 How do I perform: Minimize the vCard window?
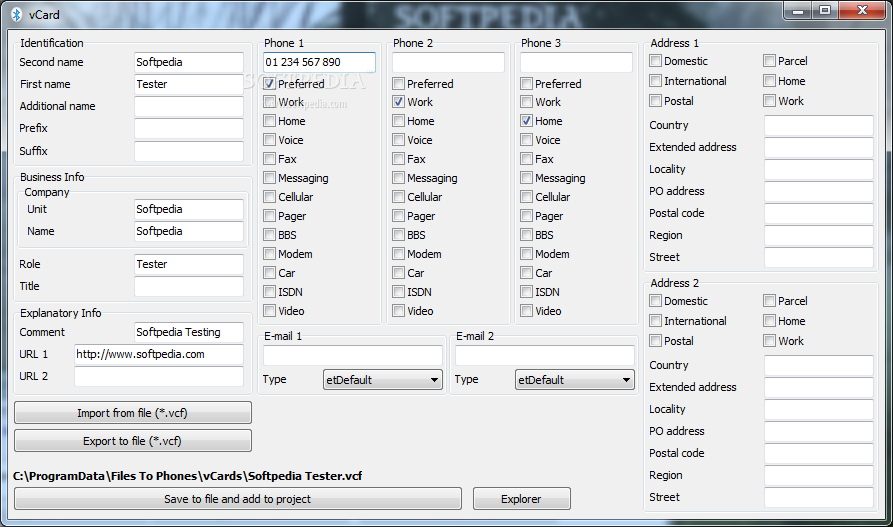[798, 11]
